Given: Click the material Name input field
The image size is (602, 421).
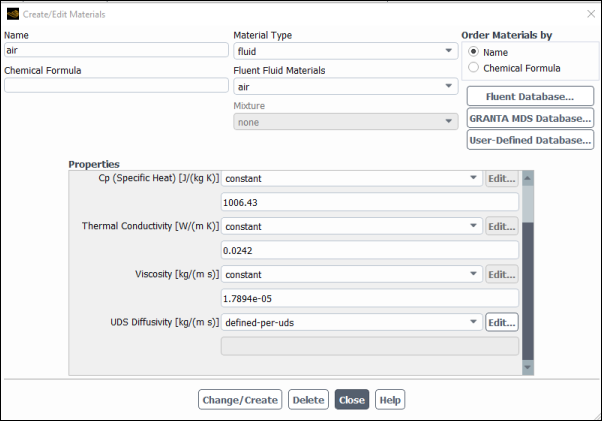Looking at the screenshot, I should 116,50.
